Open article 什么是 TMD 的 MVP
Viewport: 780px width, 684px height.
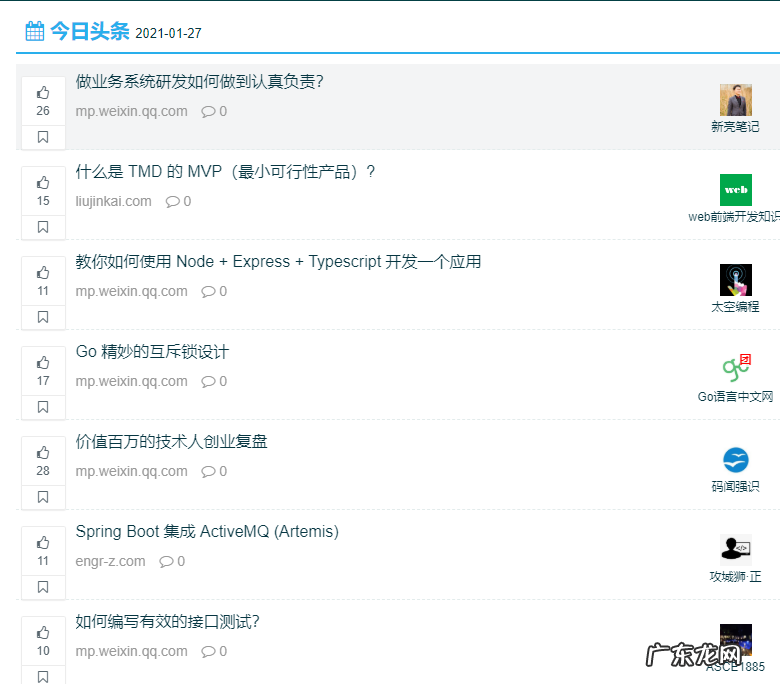click(x=225, y=172)
